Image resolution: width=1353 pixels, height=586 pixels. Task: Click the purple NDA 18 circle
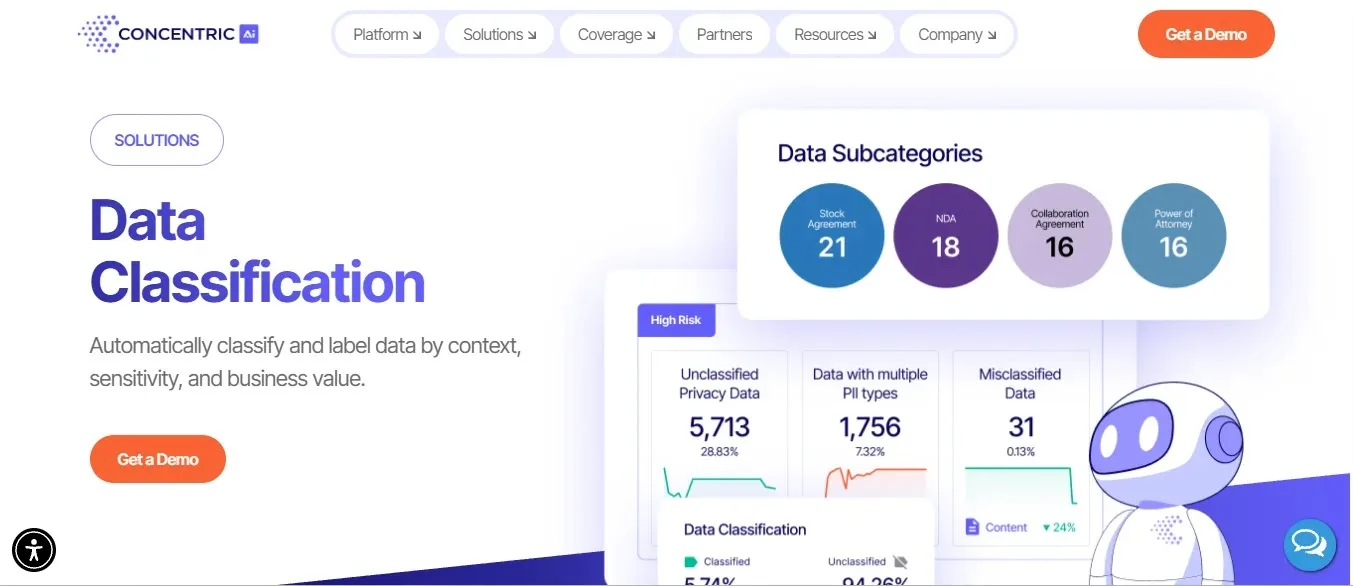(946, 236)
